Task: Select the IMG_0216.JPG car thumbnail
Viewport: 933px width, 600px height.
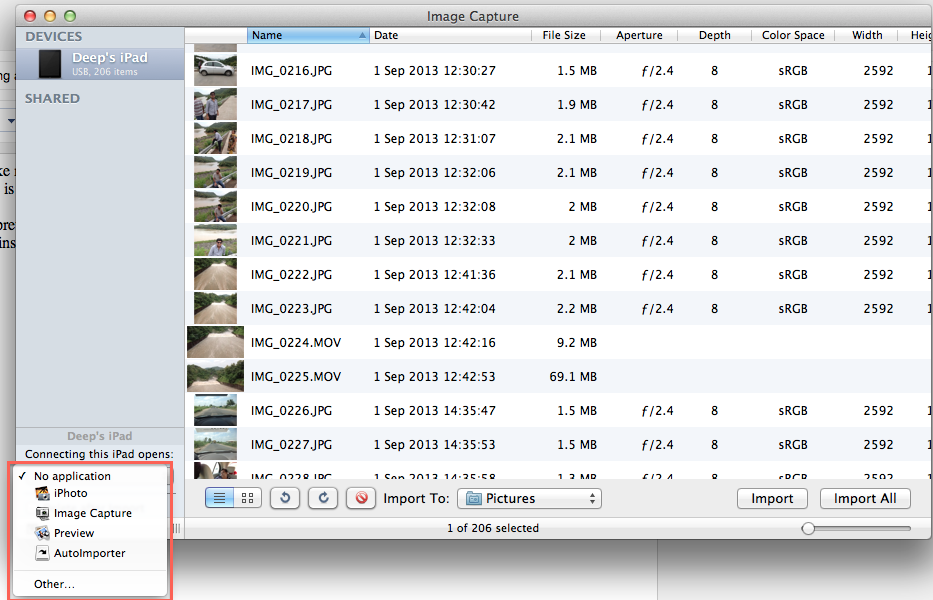Action: [215, 70]
